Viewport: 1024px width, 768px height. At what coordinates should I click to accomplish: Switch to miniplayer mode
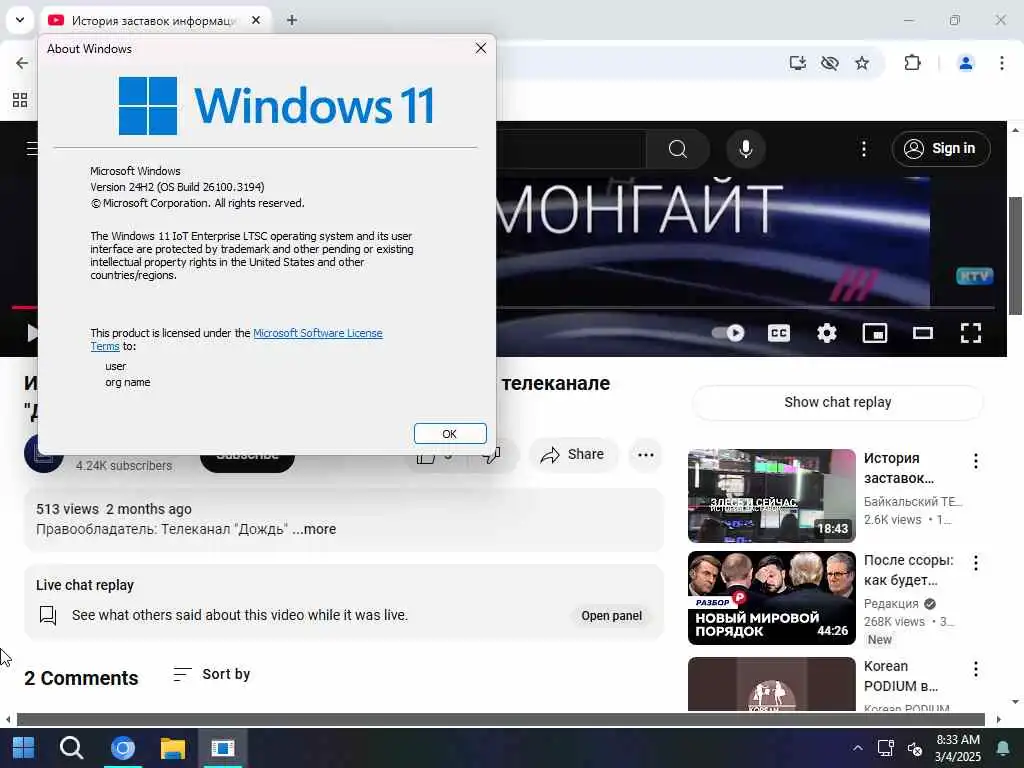874,333
